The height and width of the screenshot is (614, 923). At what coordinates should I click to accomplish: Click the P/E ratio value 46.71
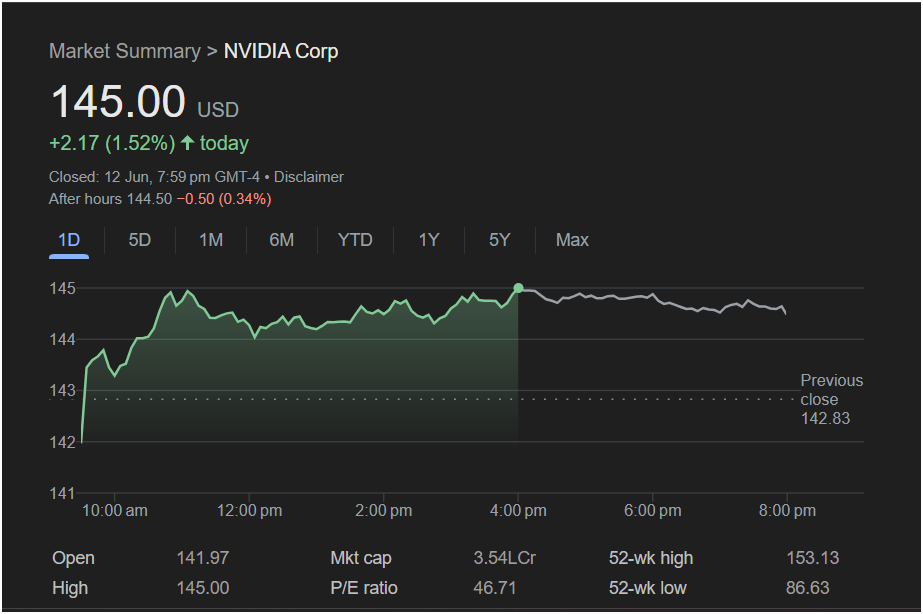coord(494,588)
